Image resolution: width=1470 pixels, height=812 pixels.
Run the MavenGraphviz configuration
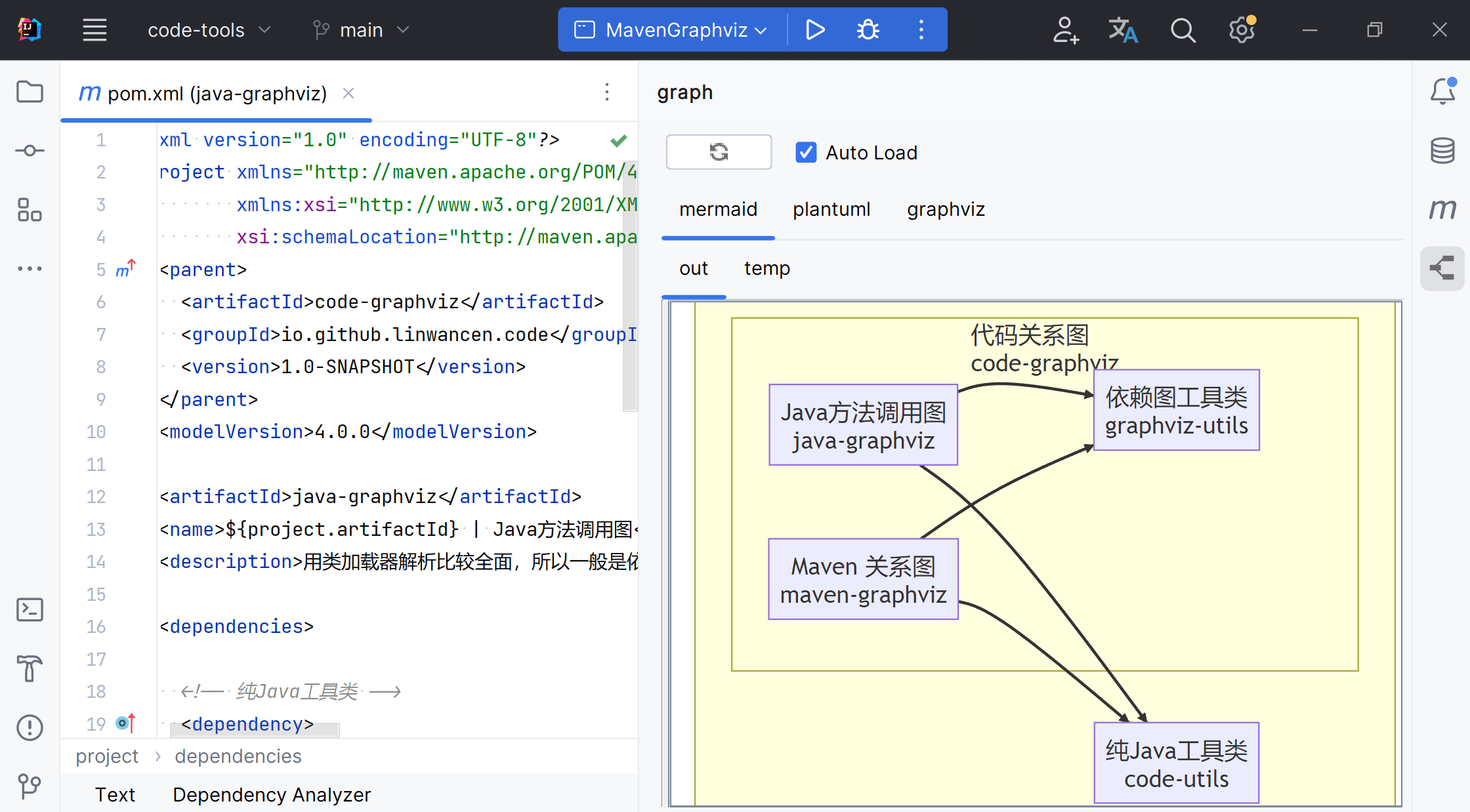814,30
